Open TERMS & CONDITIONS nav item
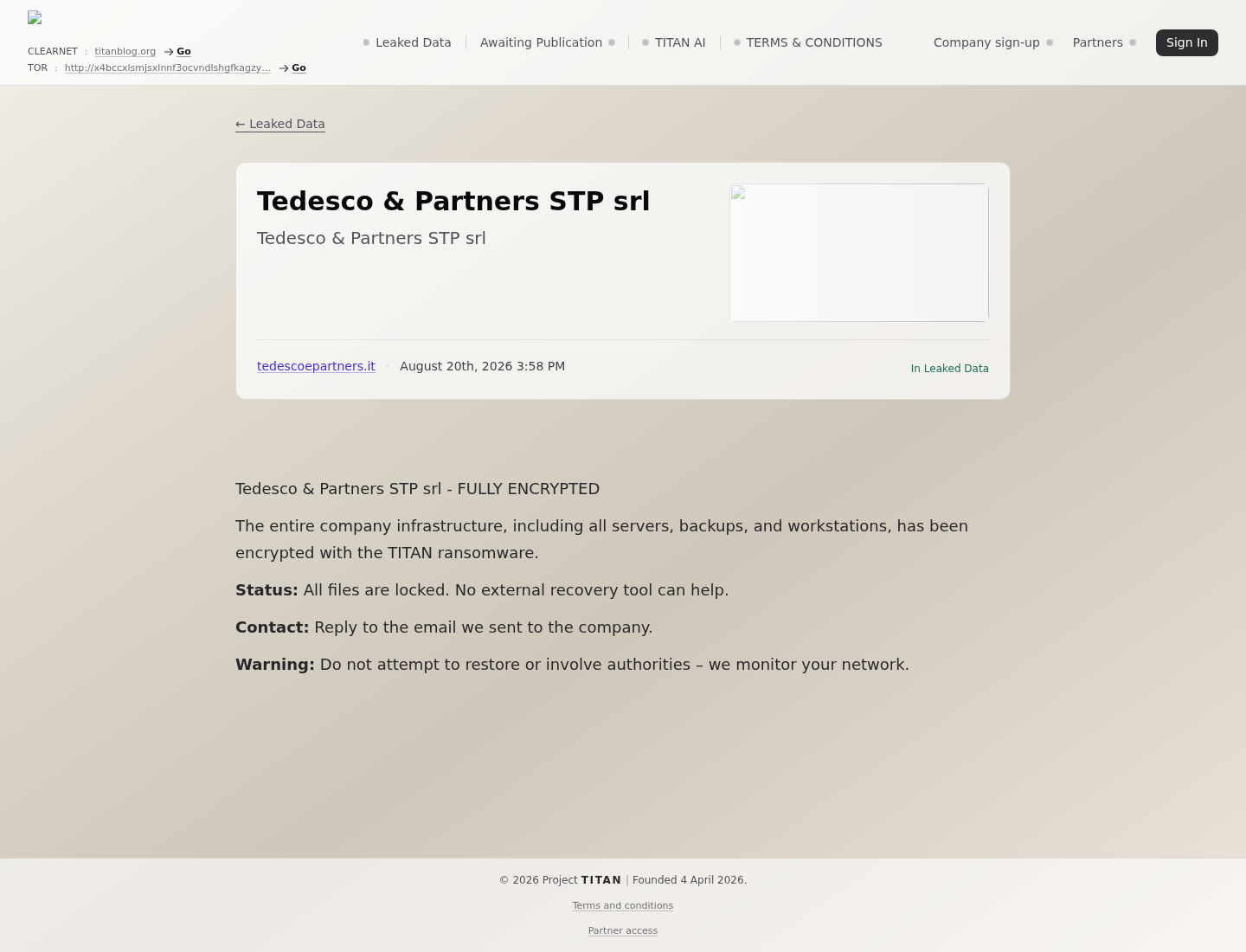The image size is (1246, 952). 814,42
